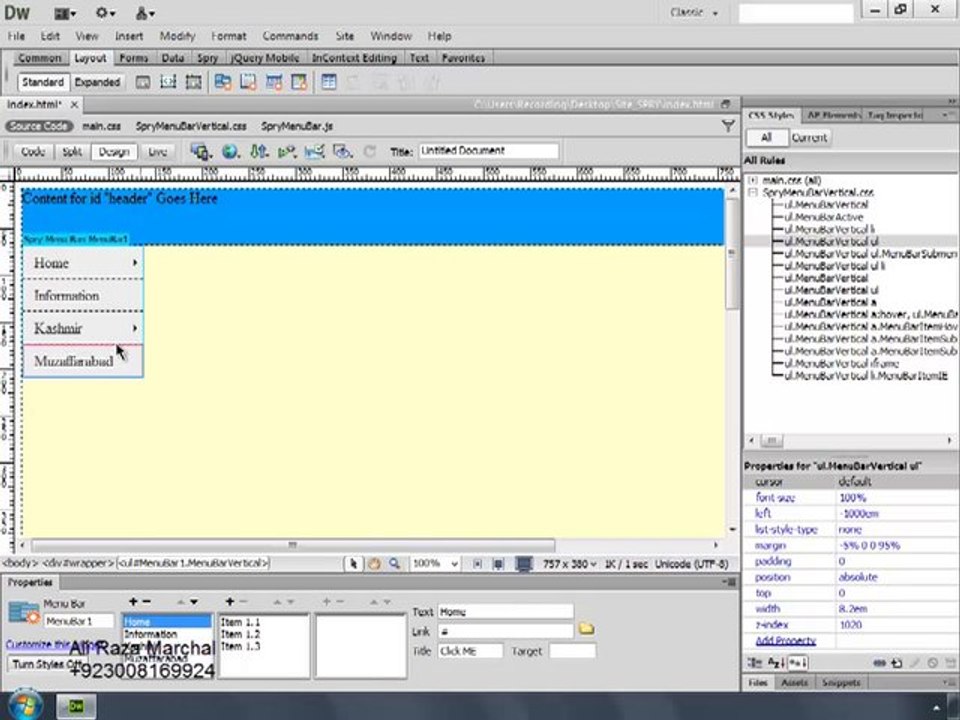Viewport: 960px width, 720px height.
Task: Expand the main.css (all) tree node
Action: (x=753, y=180)
